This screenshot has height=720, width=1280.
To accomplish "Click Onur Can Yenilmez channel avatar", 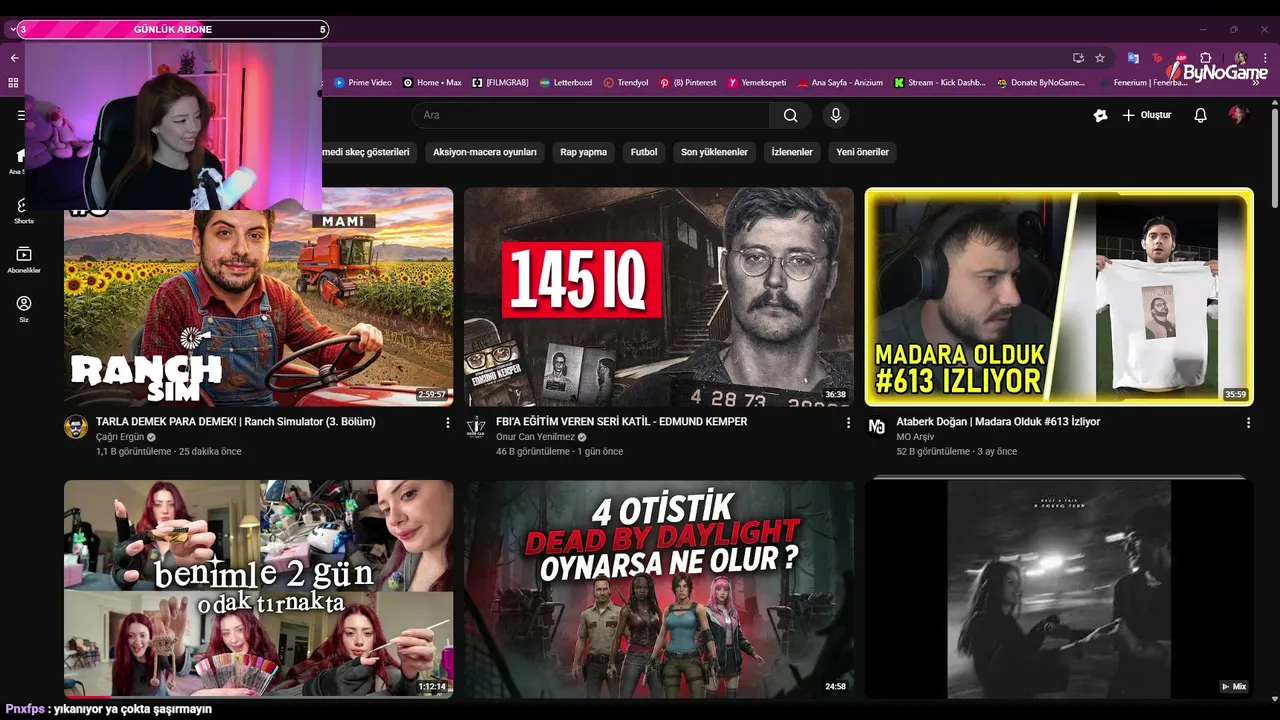I will [476, 427].
